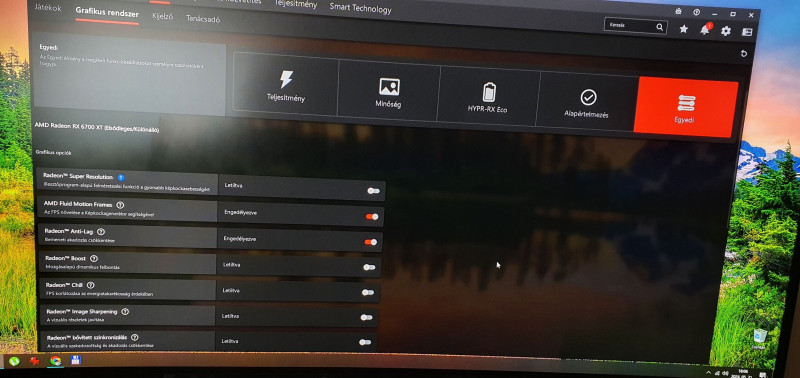Enable Radeon bővített szinkronizálás switch
This screenshot has width=800, height=378.
coord(365,342)
